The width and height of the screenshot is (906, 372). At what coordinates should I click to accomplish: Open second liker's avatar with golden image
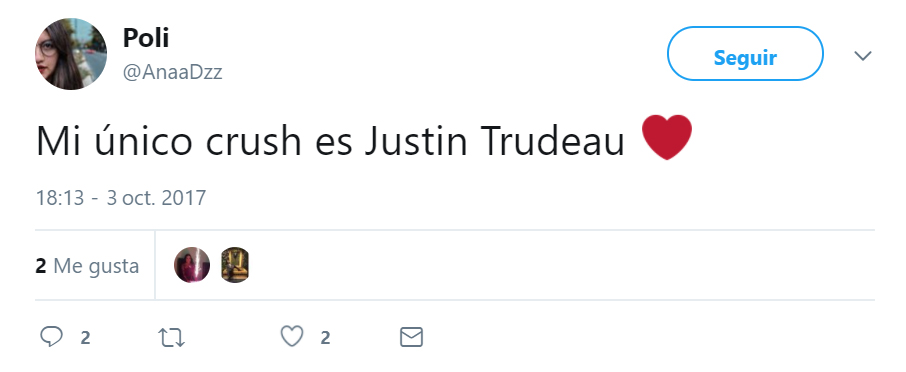click(235, 265)
